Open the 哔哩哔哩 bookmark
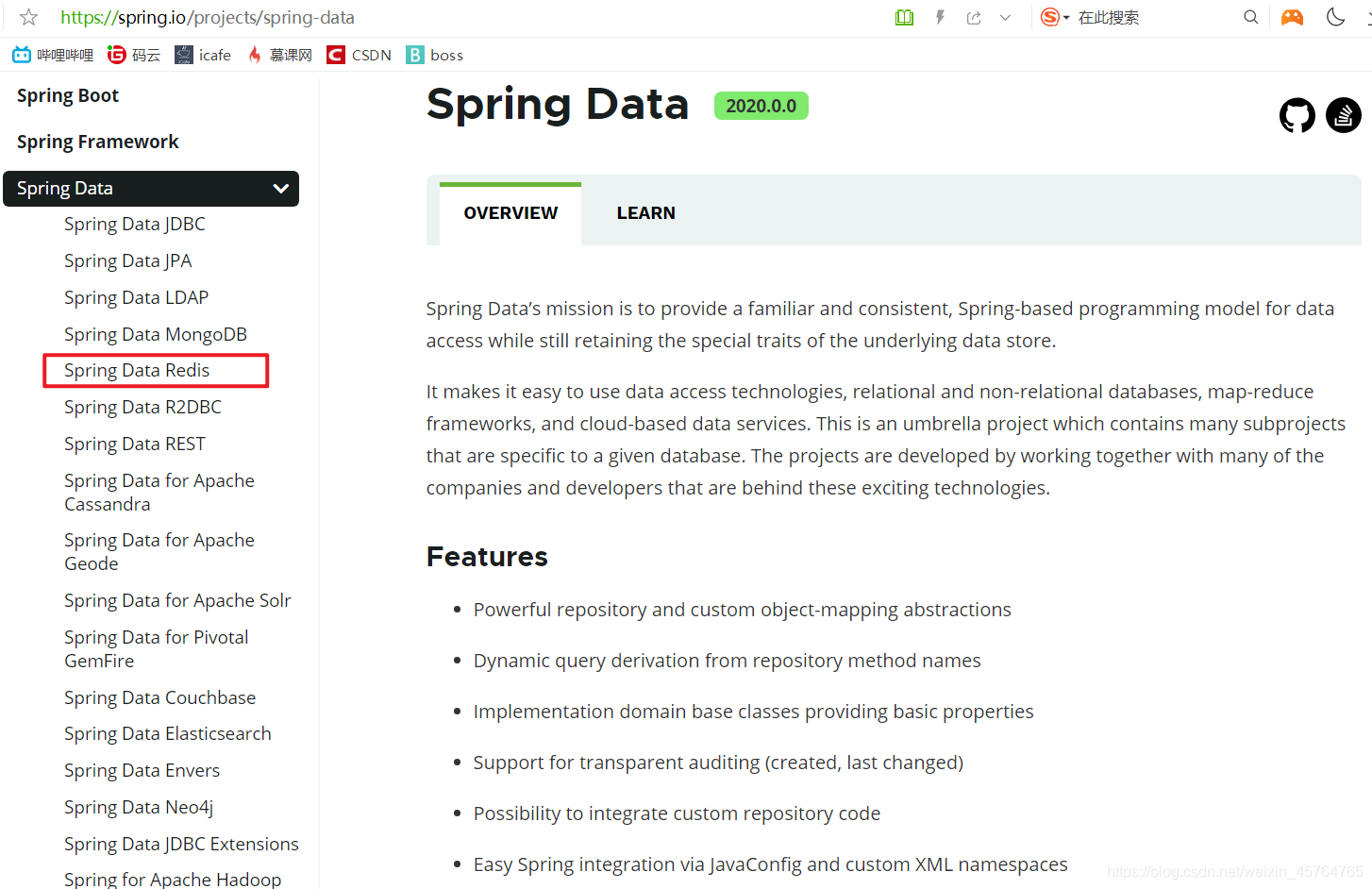The height and width of the screenshot is (889, 1372). click(x=53, y=55)
